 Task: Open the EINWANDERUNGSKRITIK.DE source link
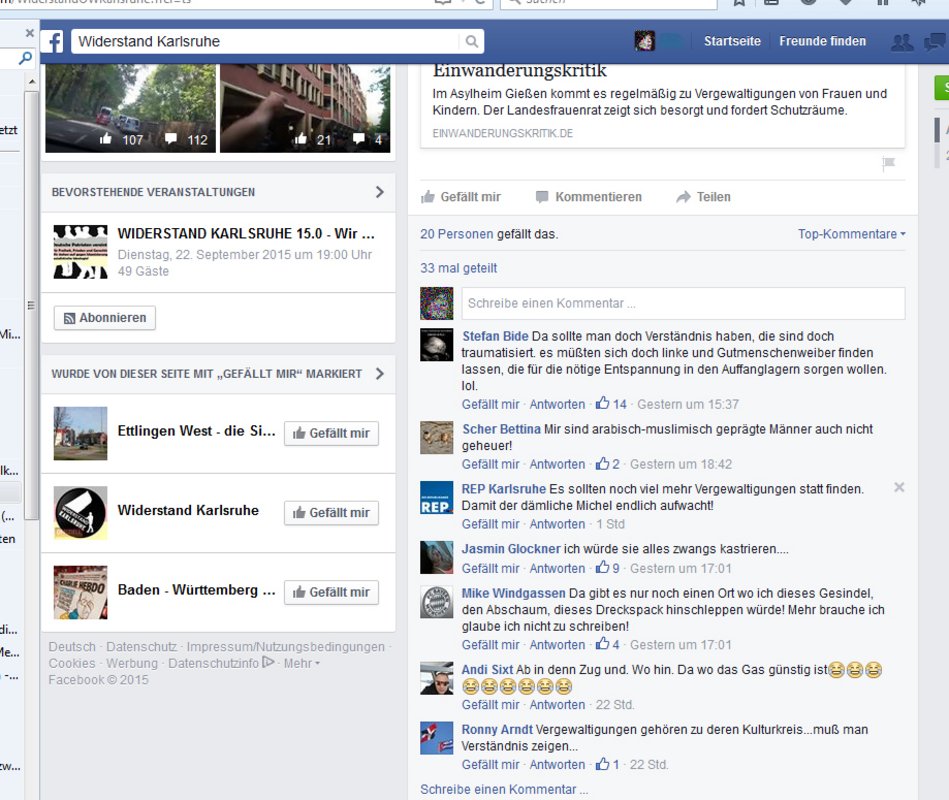[x=502, y=133]
